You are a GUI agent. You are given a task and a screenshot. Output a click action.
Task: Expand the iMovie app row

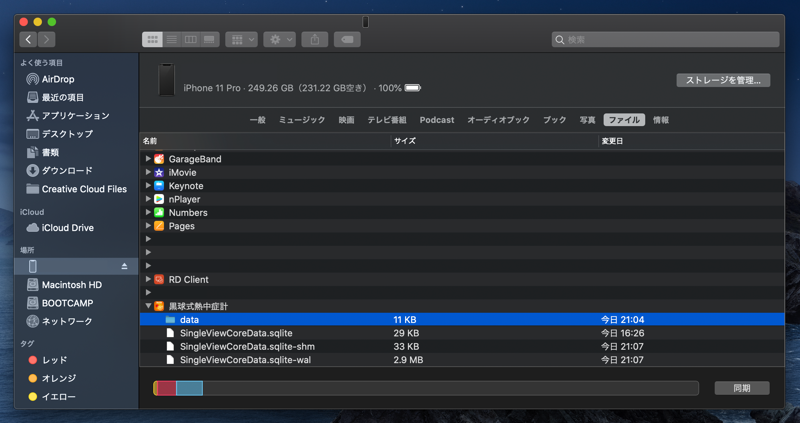pos(148,172)
